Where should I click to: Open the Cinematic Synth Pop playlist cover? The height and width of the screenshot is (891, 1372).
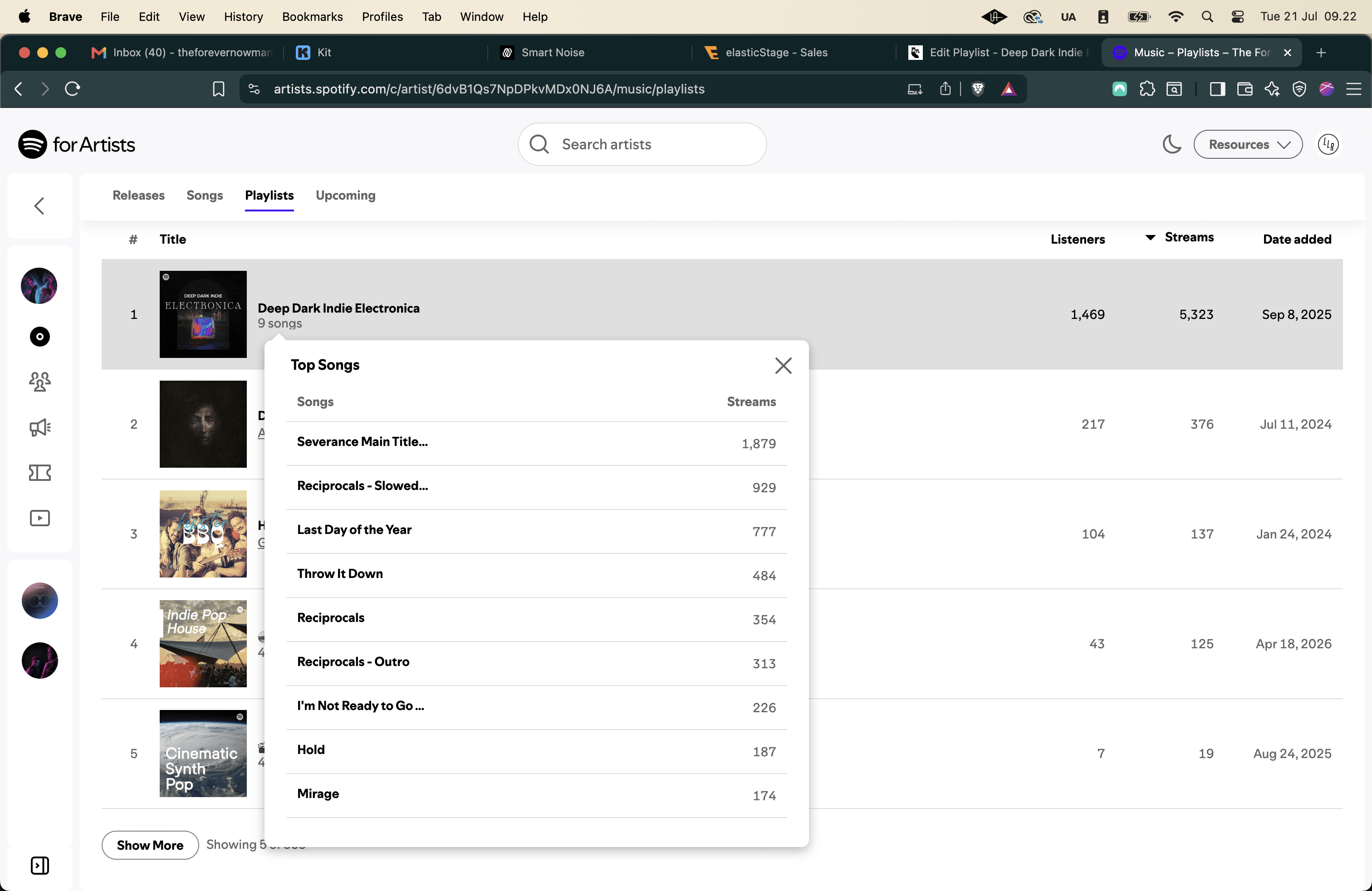[x=203, y=753]
